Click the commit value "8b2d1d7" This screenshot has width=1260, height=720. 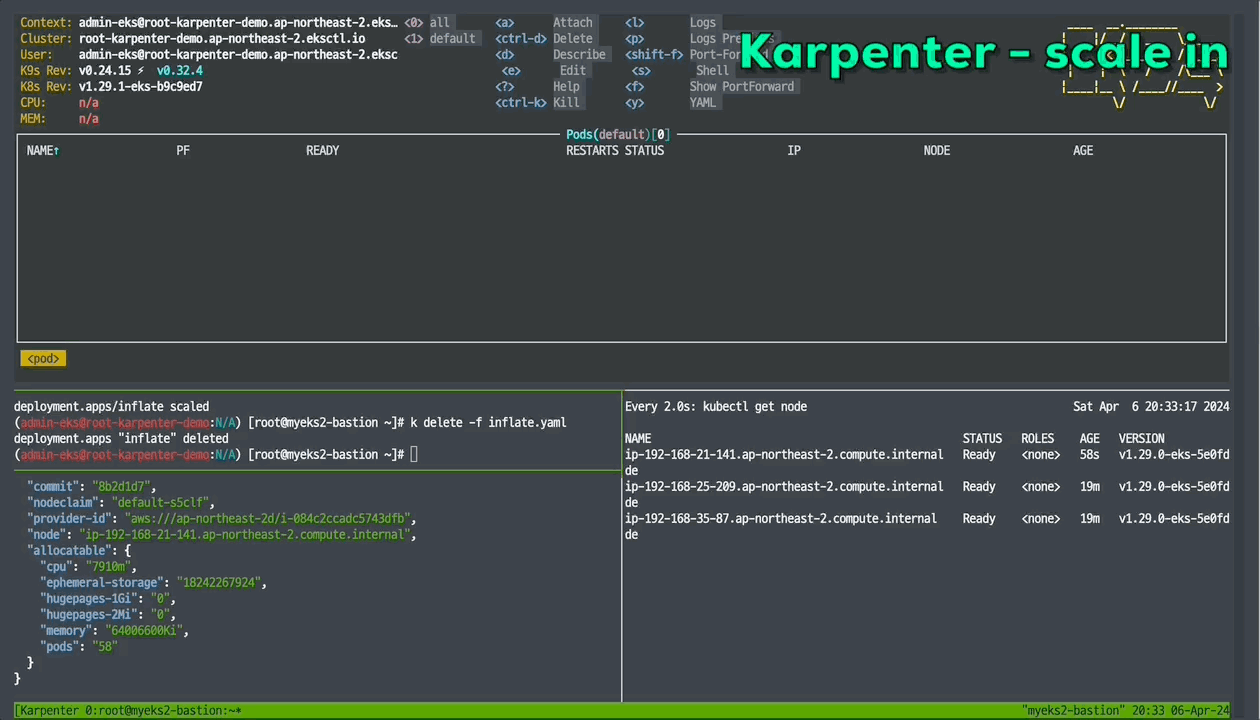[123, 486]
